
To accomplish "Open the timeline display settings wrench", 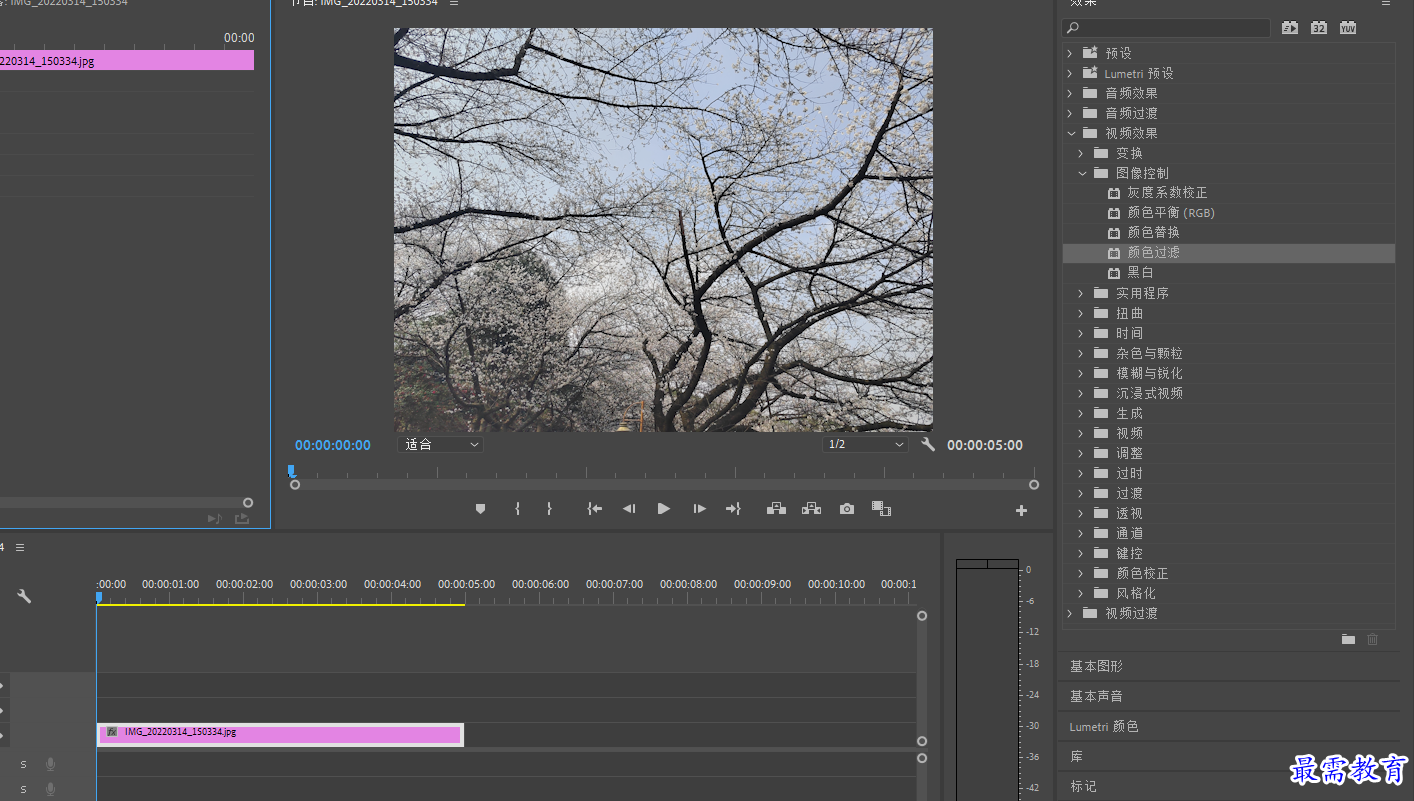I will 24,596.
